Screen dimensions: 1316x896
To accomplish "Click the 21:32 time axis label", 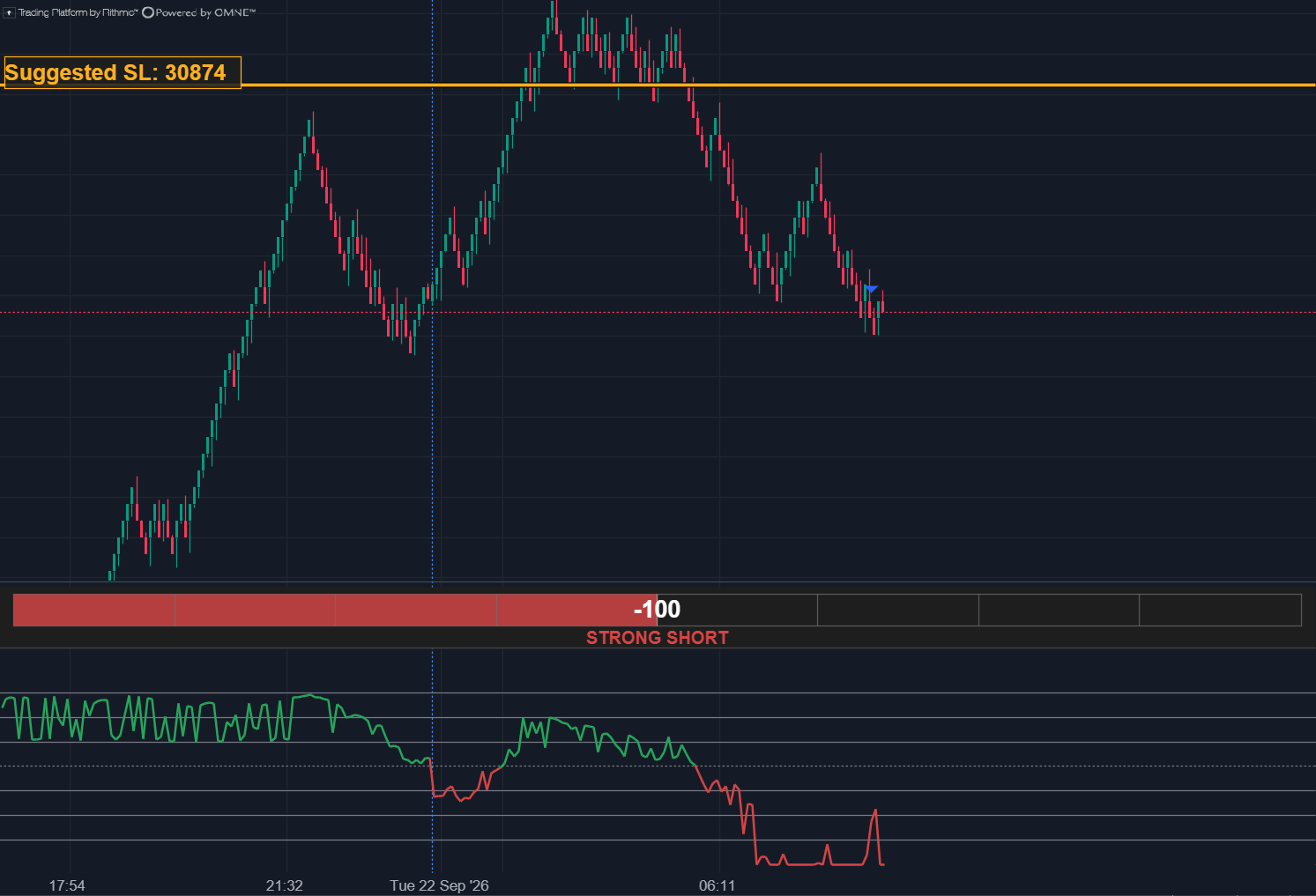I will (285, 885).
